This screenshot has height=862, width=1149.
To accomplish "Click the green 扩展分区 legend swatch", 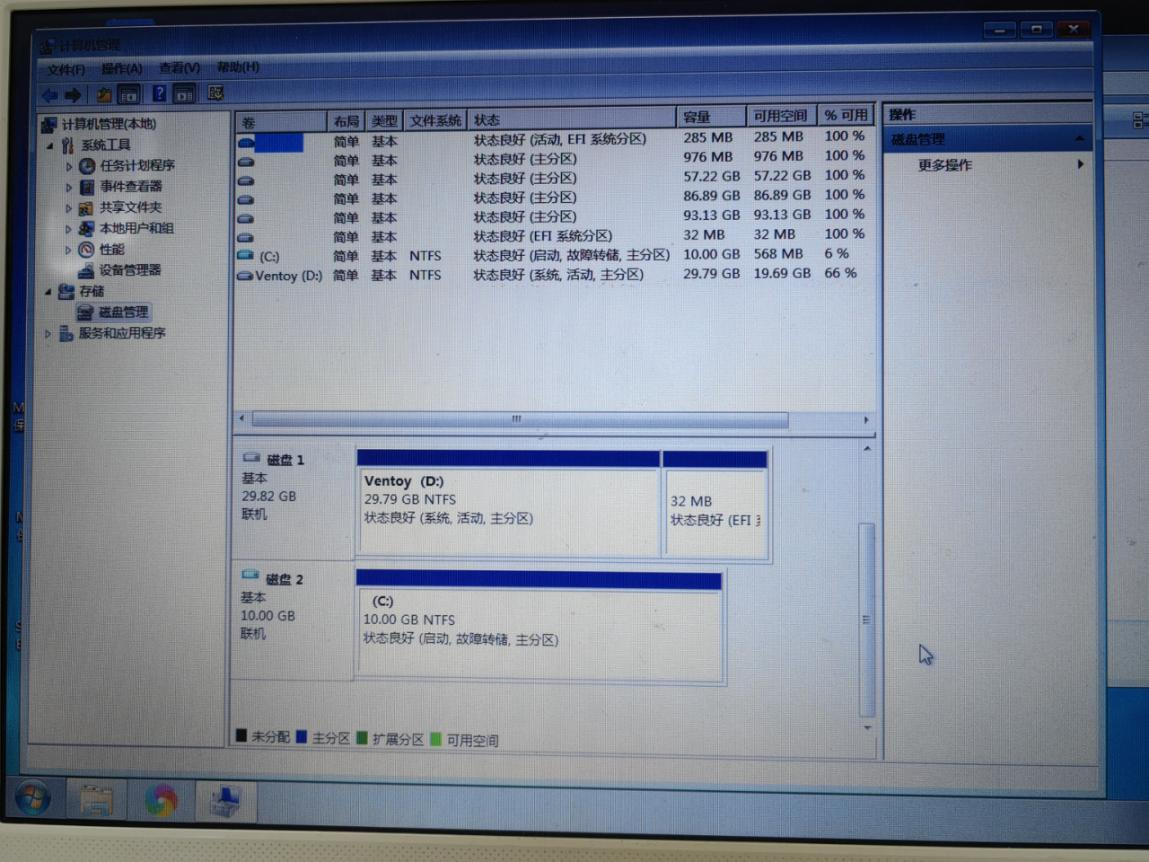I will point(361,737).
